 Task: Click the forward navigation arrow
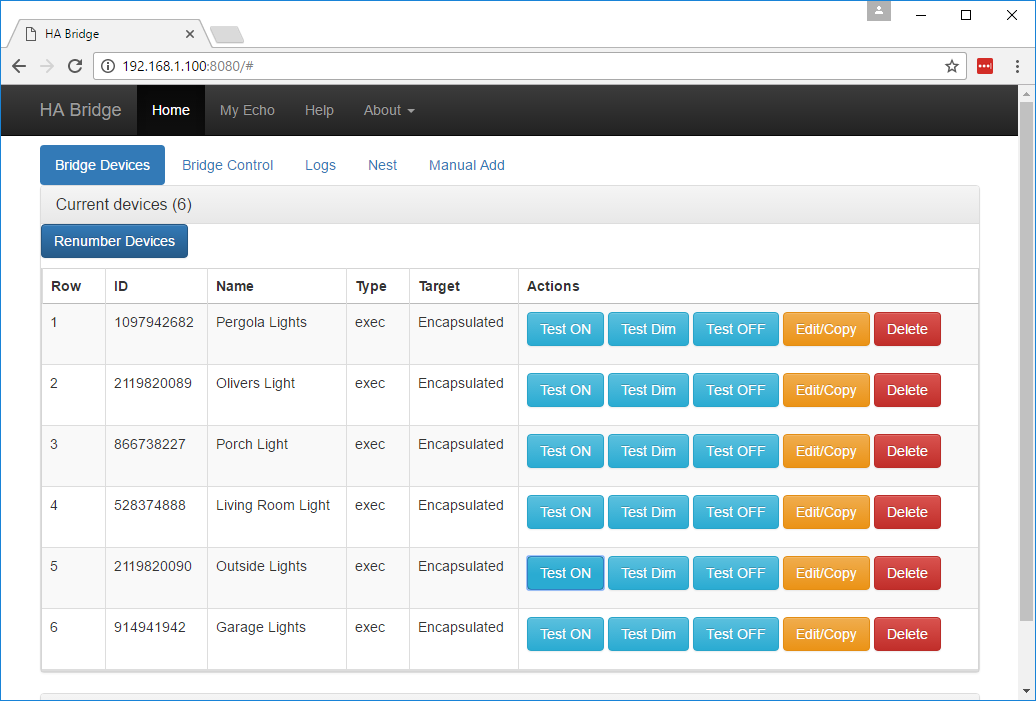pyautogui.click(x=47, y=66)
